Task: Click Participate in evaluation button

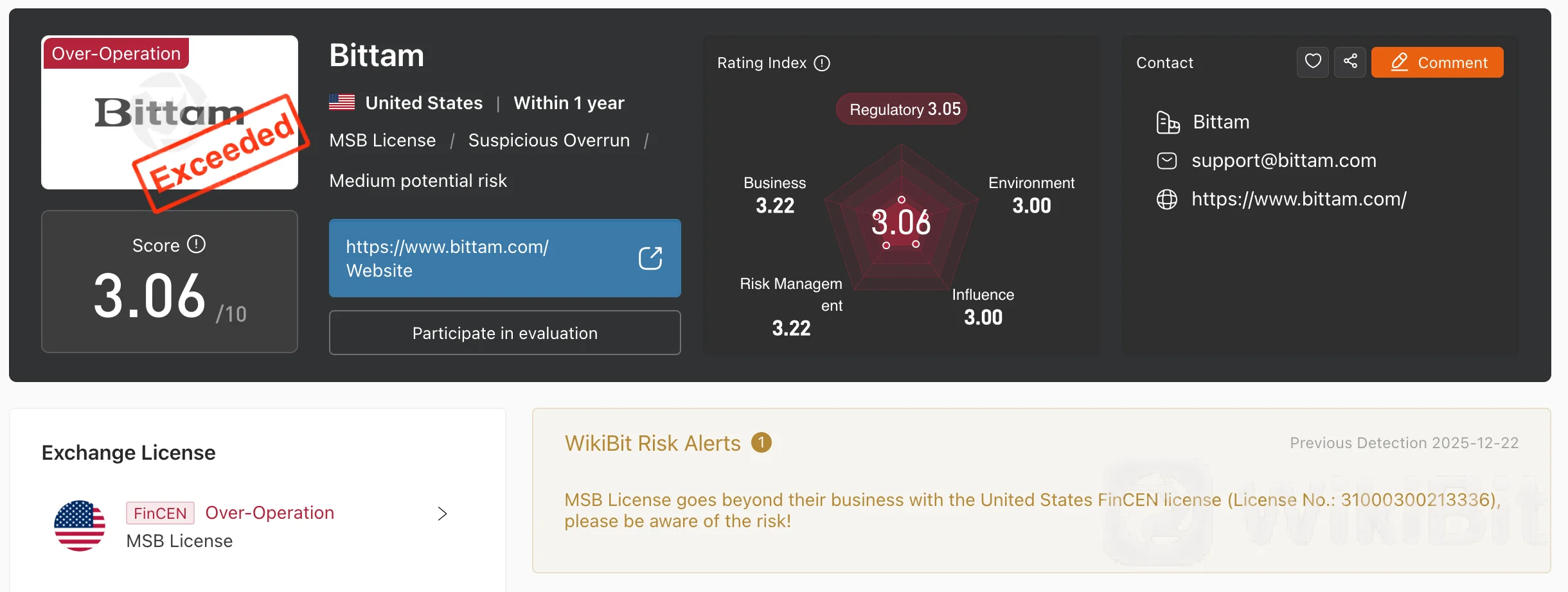Action: tap(504, 333)
